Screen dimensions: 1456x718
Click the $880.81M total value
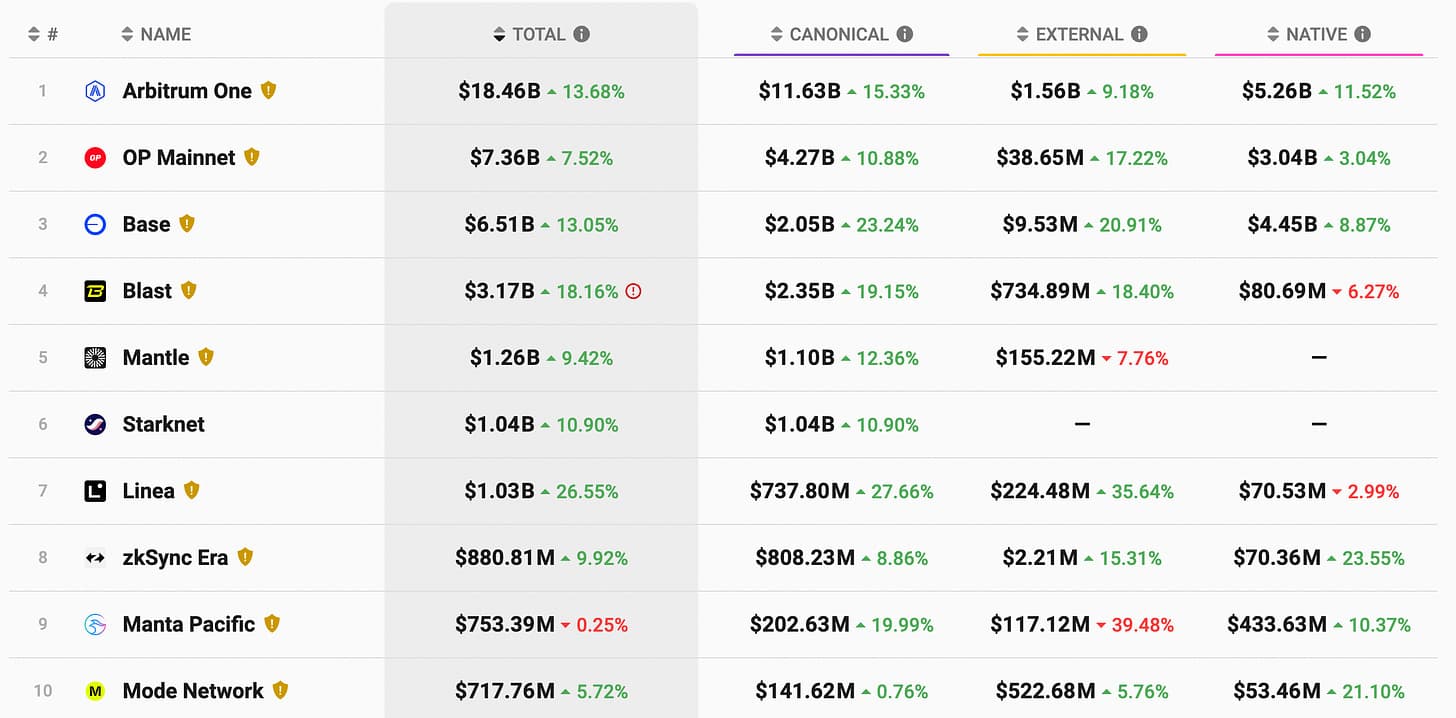point(505,558)
